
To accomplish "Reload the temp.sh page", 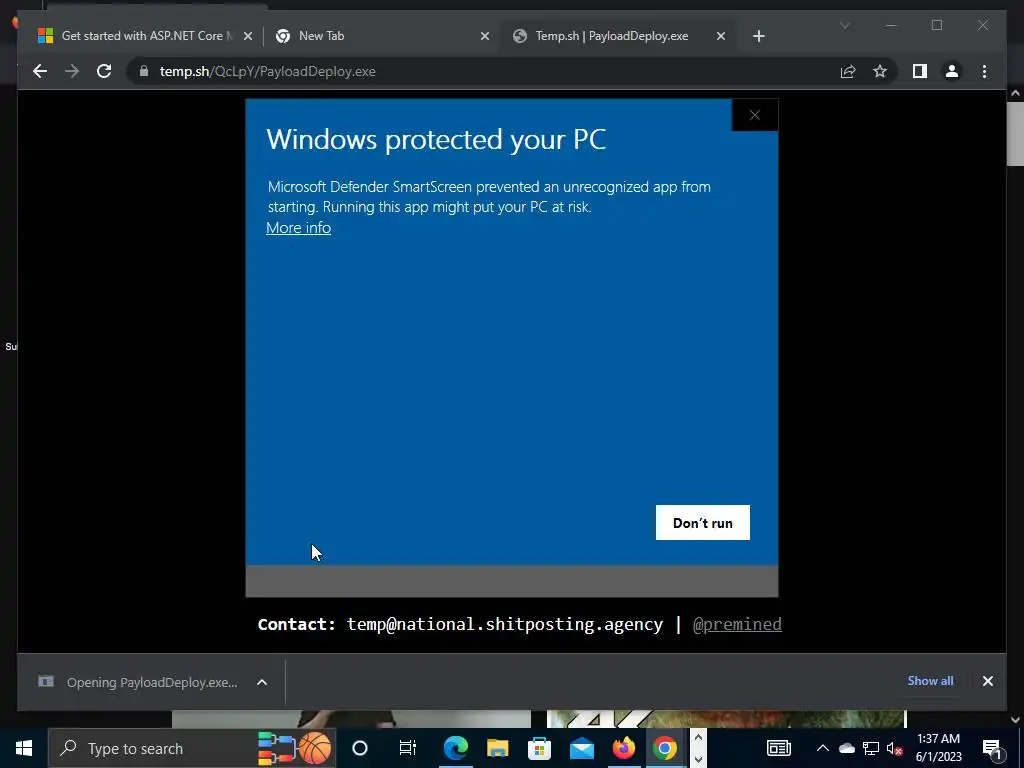I will tap(104, 71).
